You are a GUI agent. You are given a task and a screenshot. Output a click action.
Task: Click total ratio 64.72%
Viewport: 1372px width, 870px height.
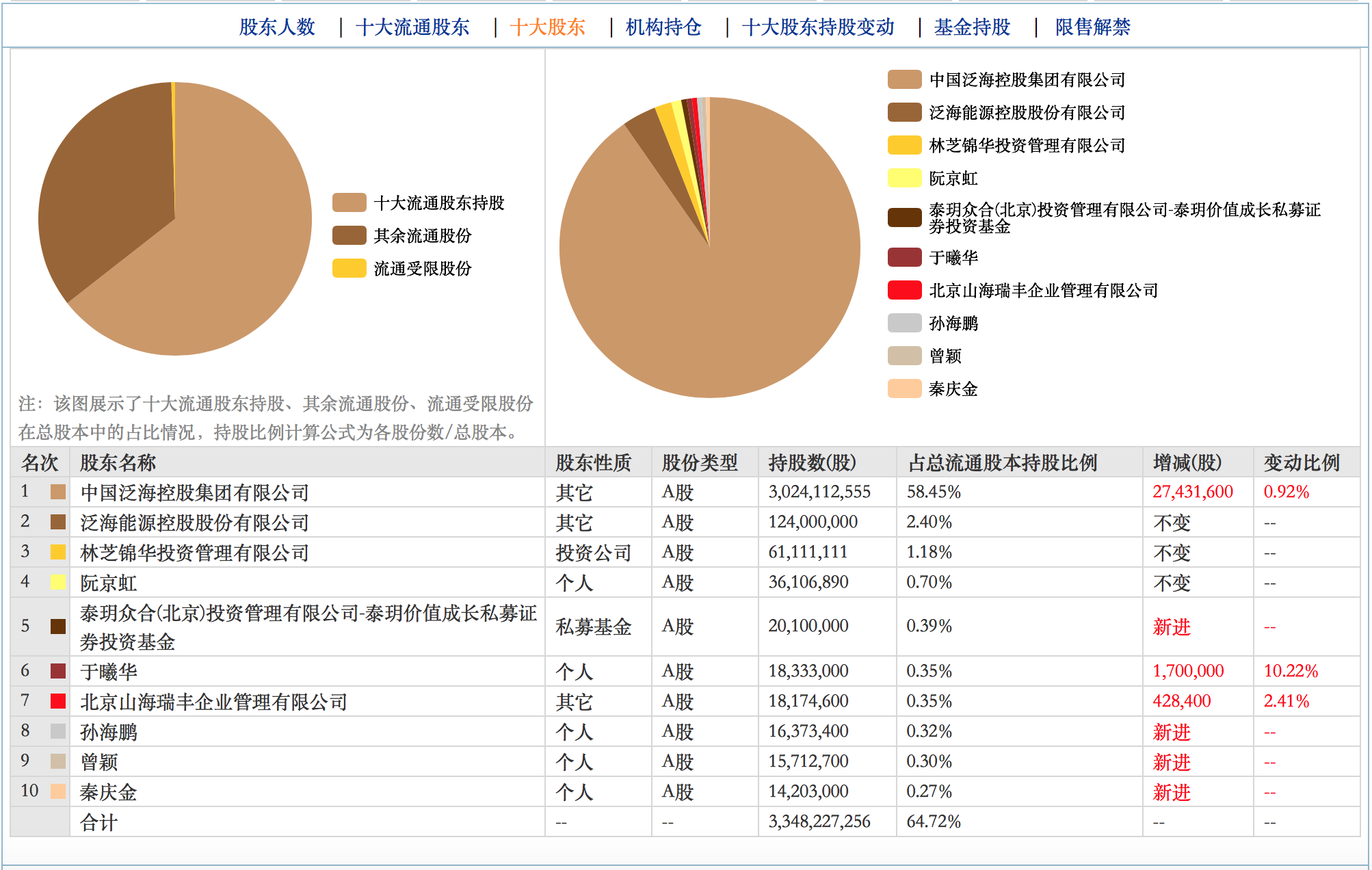pyautogui.click(x=934, y=821)
